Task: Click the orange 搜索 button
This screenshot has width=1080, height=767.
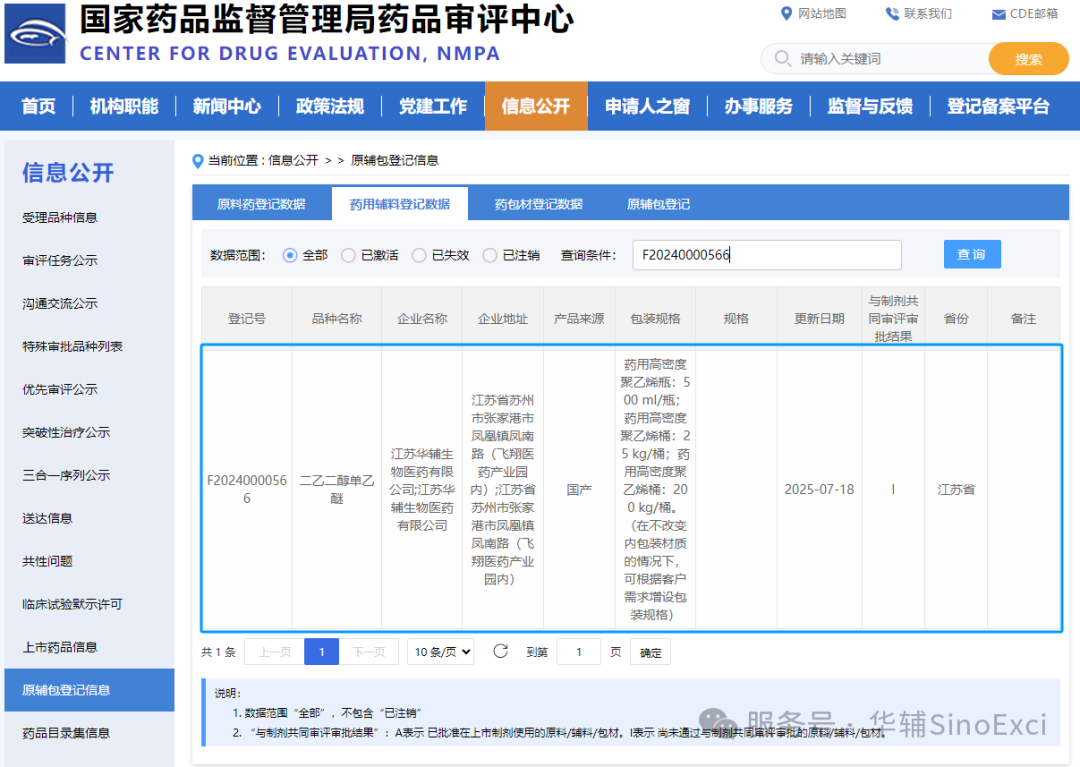Action: pyautogui.click(x=1028, y=59)
